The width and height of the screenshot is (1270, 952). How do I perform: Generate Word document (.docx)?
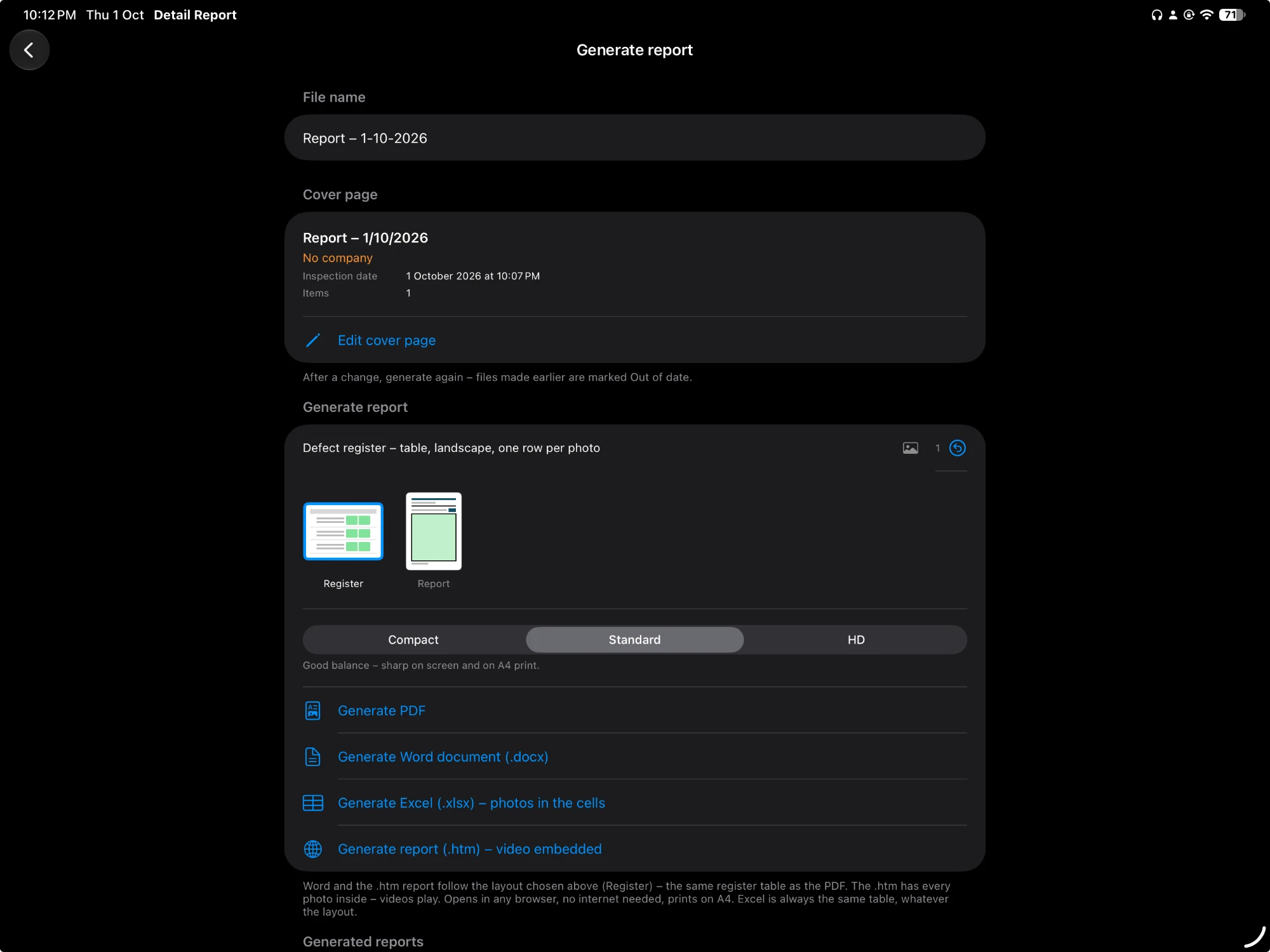443,757
